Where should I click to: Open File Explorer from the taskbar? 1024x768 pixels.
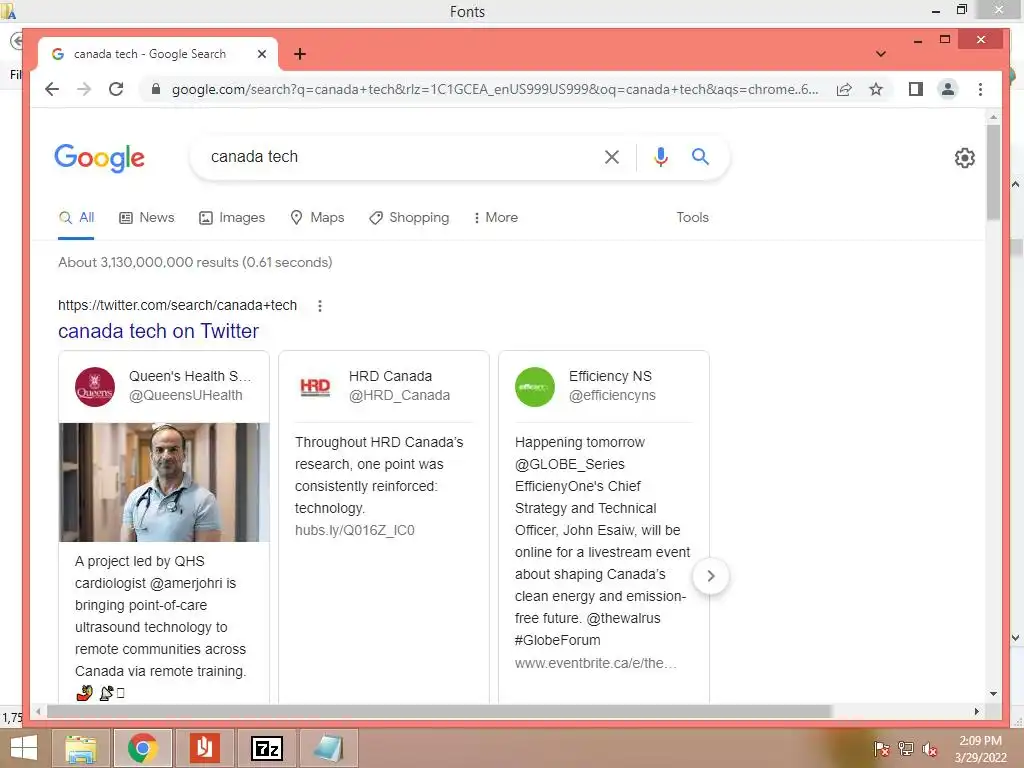tap(80, 748)
